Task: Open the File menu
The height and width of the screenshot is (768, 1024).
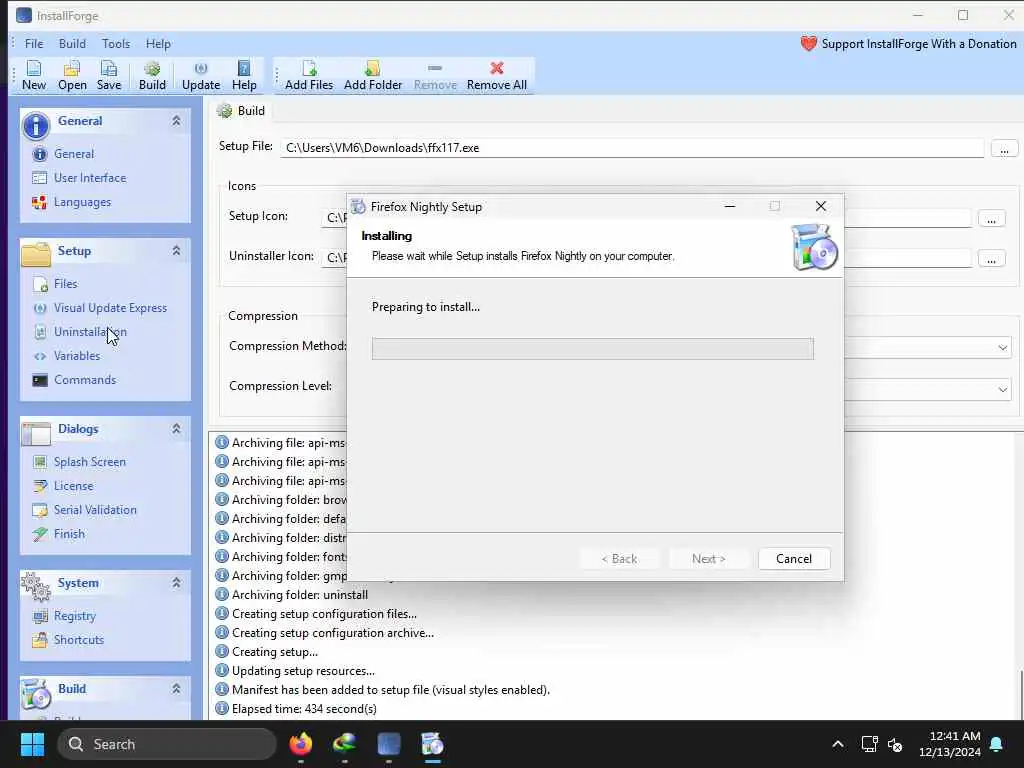Action: [34, 44]
